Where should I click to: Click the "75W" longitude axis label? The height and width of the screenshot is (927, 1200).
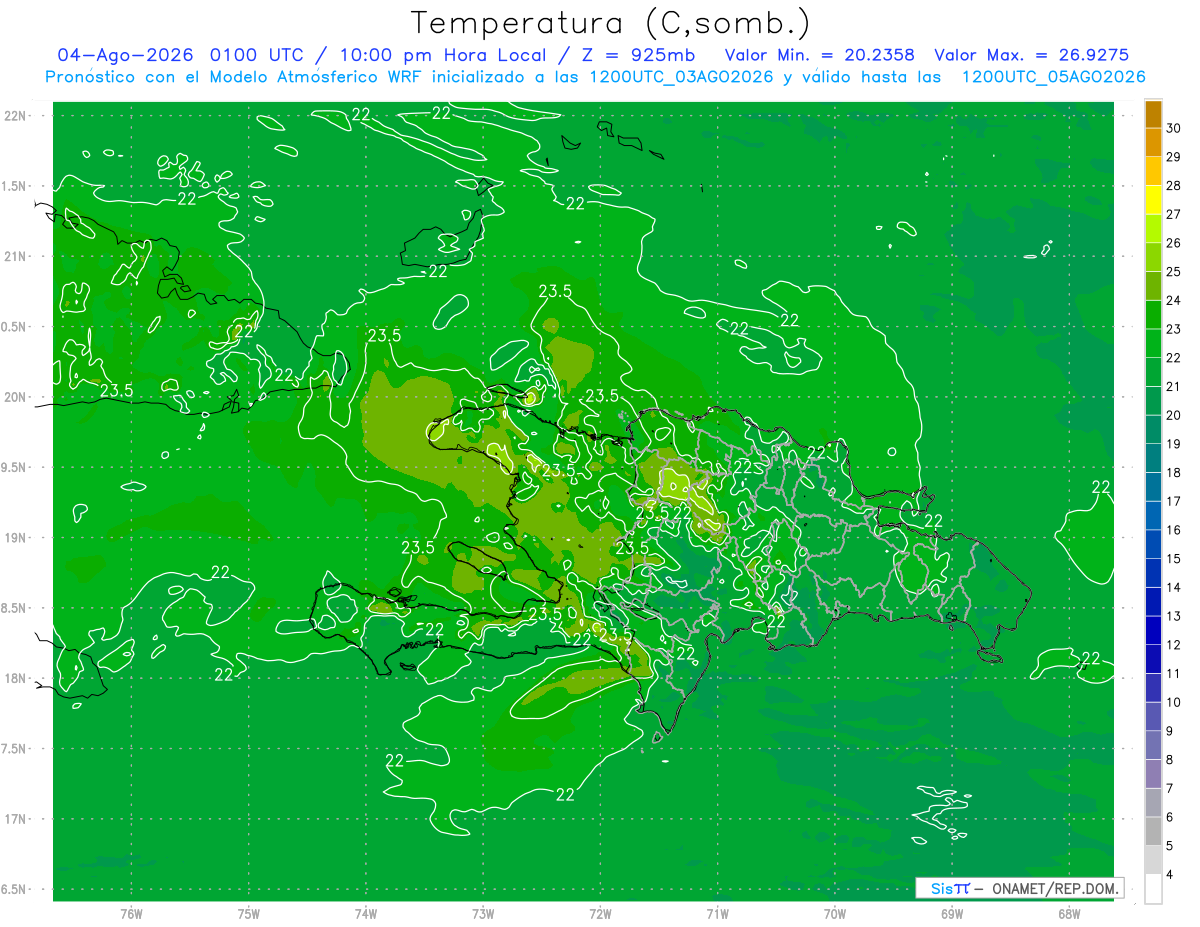(x=249, y=913)
